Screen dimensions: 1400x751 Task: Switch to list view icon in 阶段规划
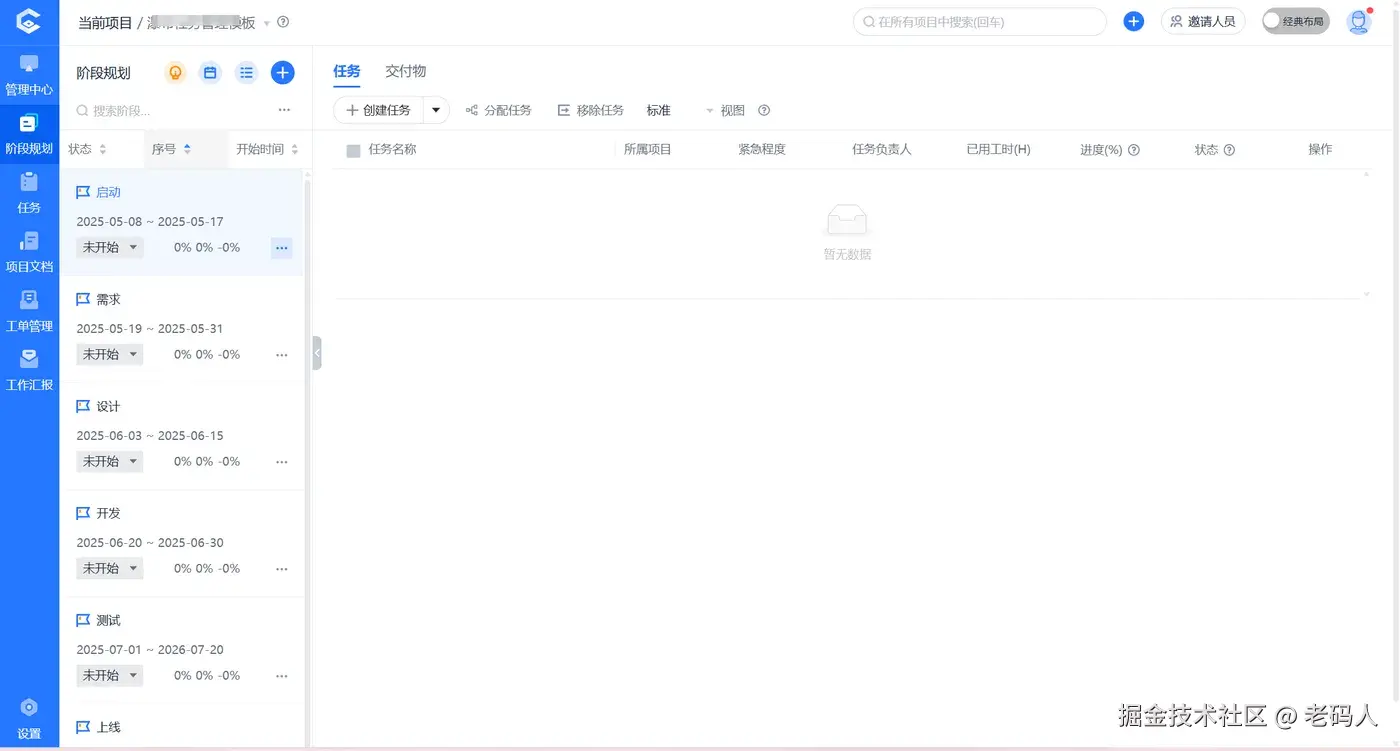point(246,73)
